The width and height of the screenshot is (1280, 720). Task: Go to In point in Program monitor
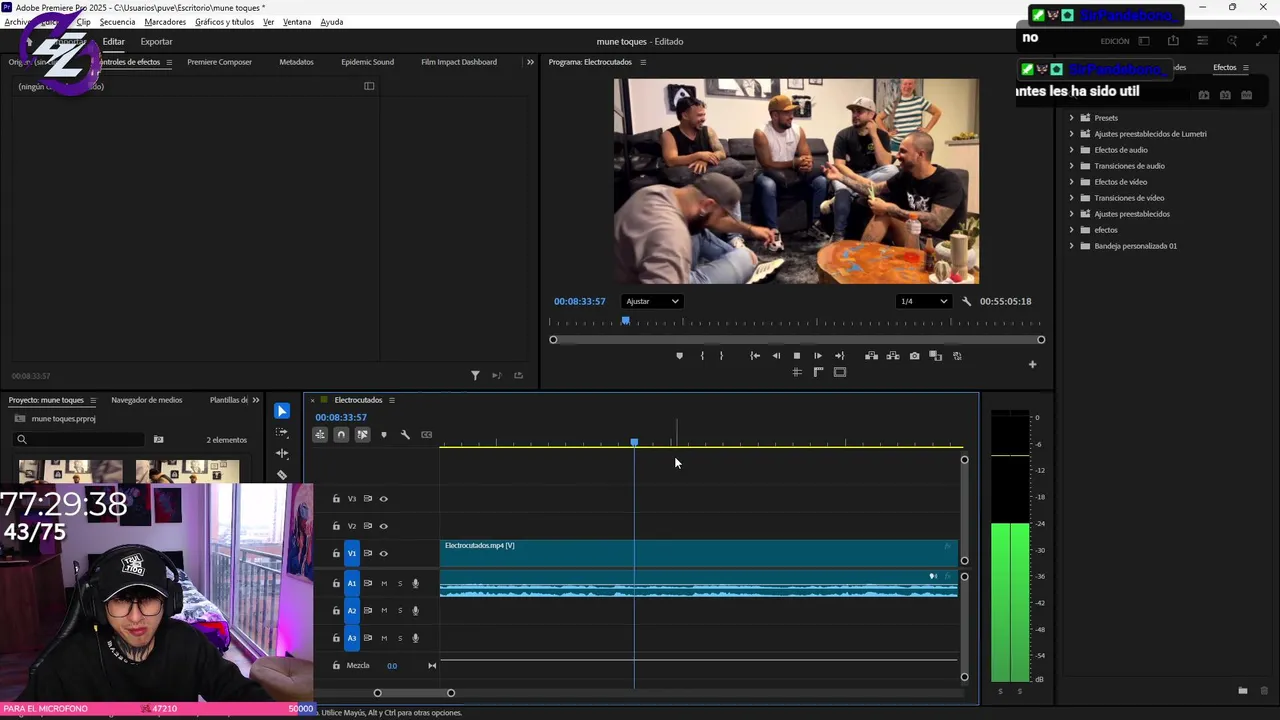click(755, 356)
